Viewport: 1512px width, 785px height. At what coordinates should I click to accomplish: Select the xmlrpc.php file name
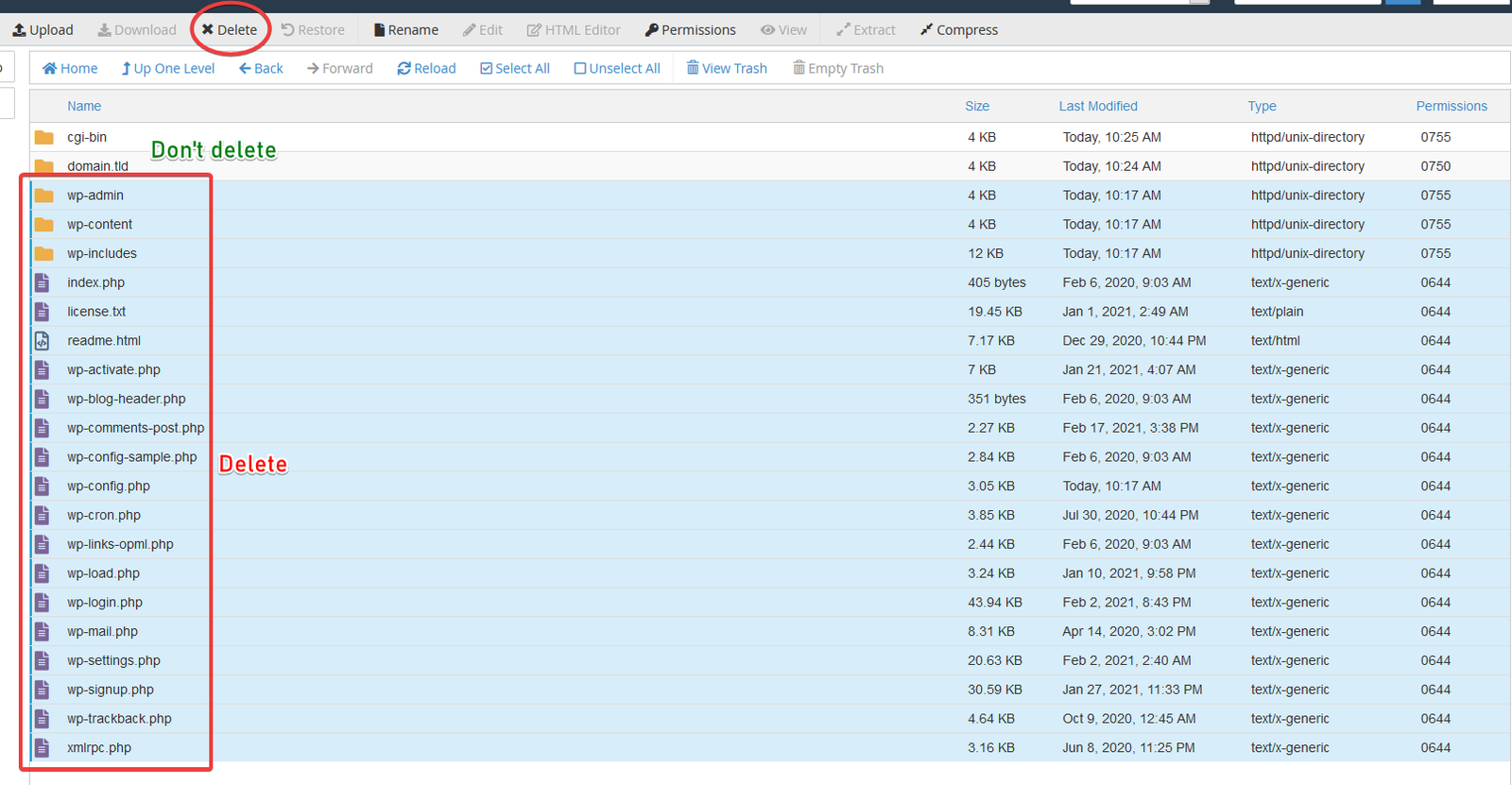99,748
